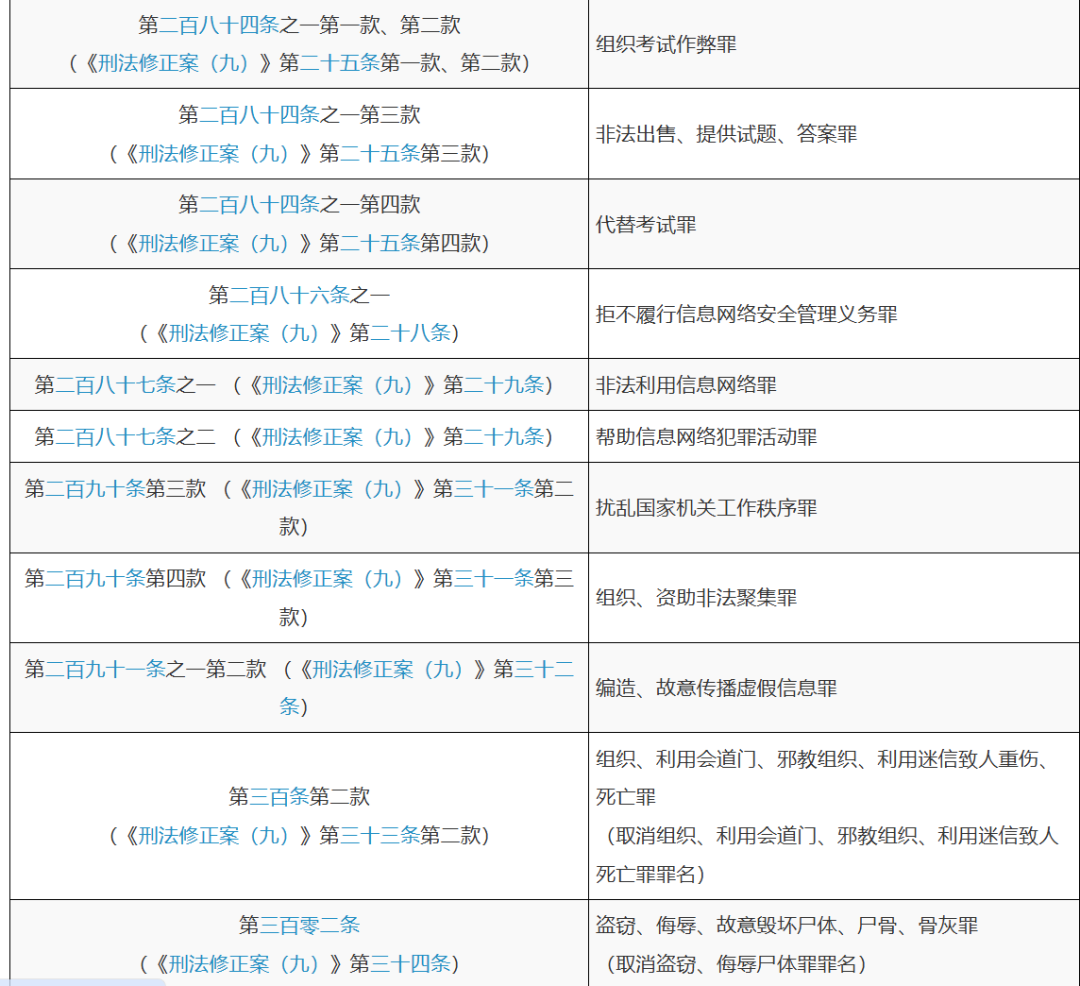
Task: Open the 二百九十一条 article link
Action: 105,669
